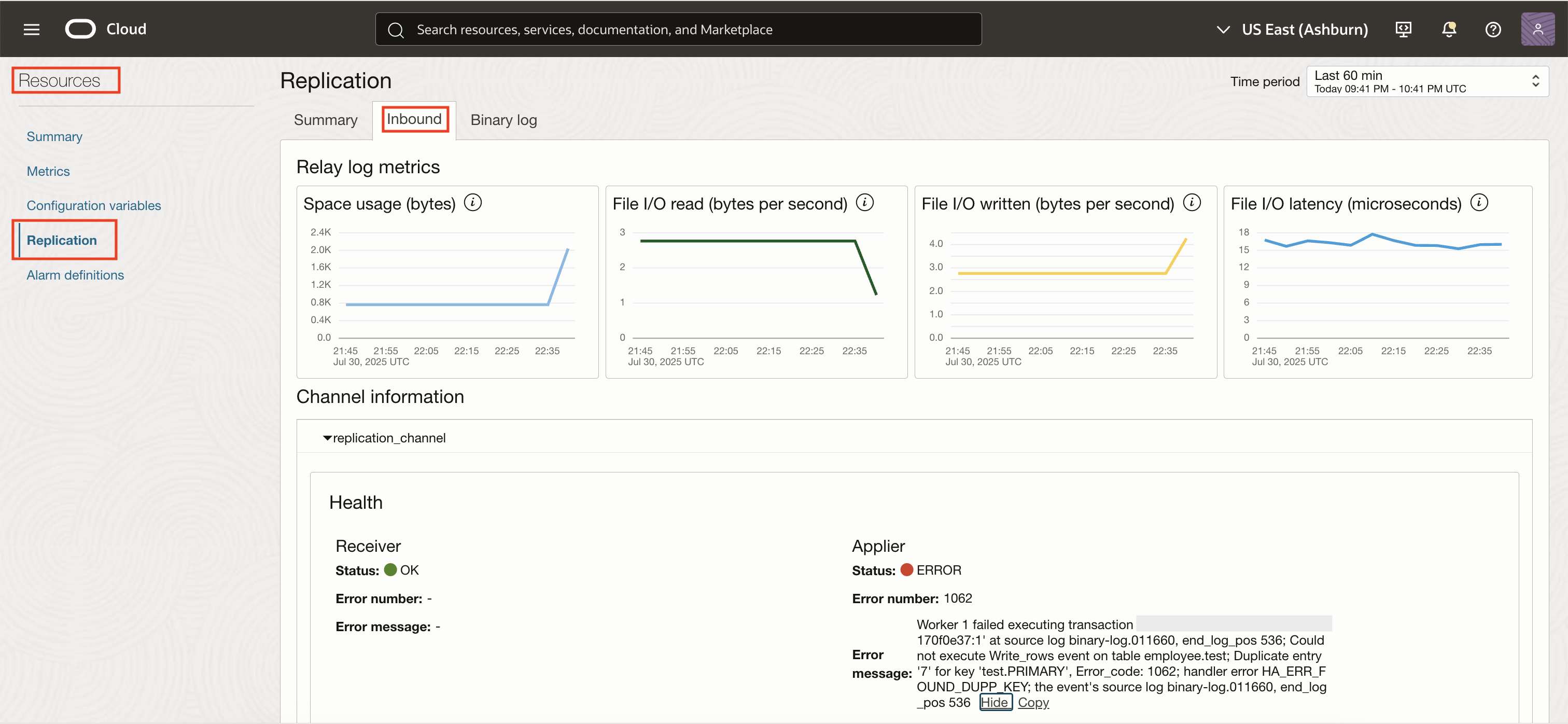Screen dimensions: 1568x724
Task: Open the help menu
Action: point(1493,29)
